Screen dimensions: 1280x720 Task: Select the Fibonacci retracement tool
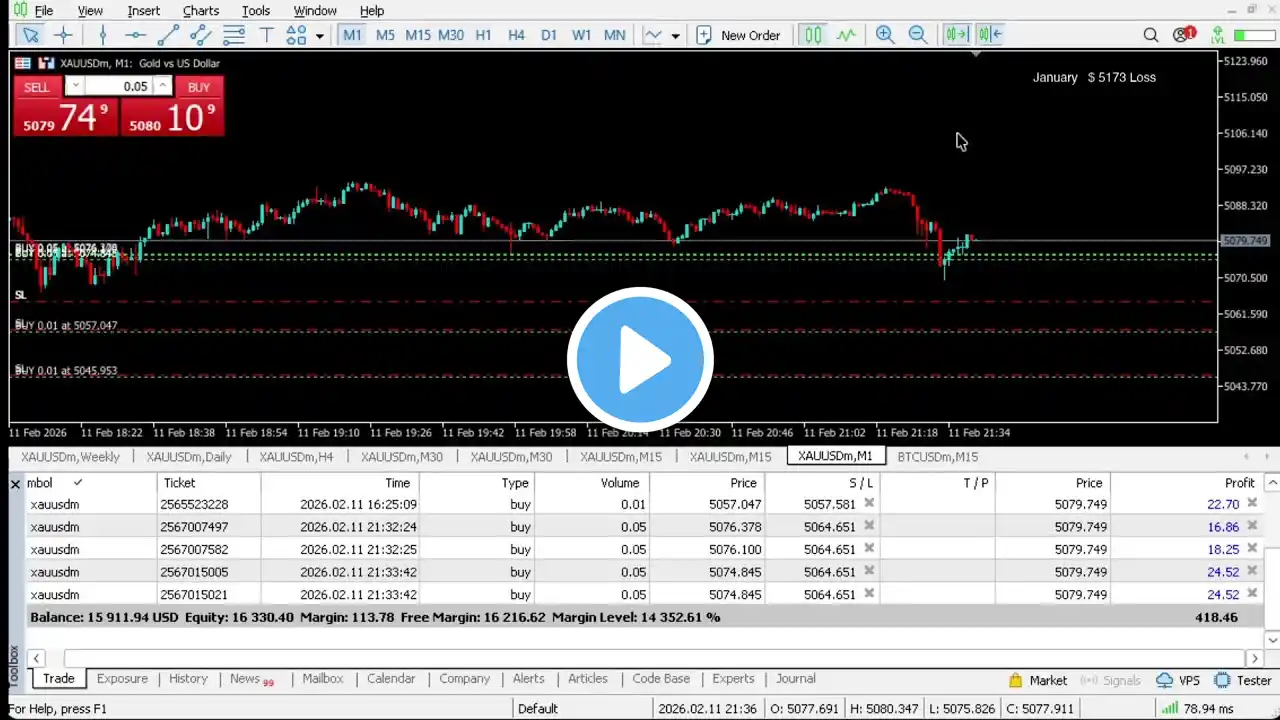click(234, 35)
